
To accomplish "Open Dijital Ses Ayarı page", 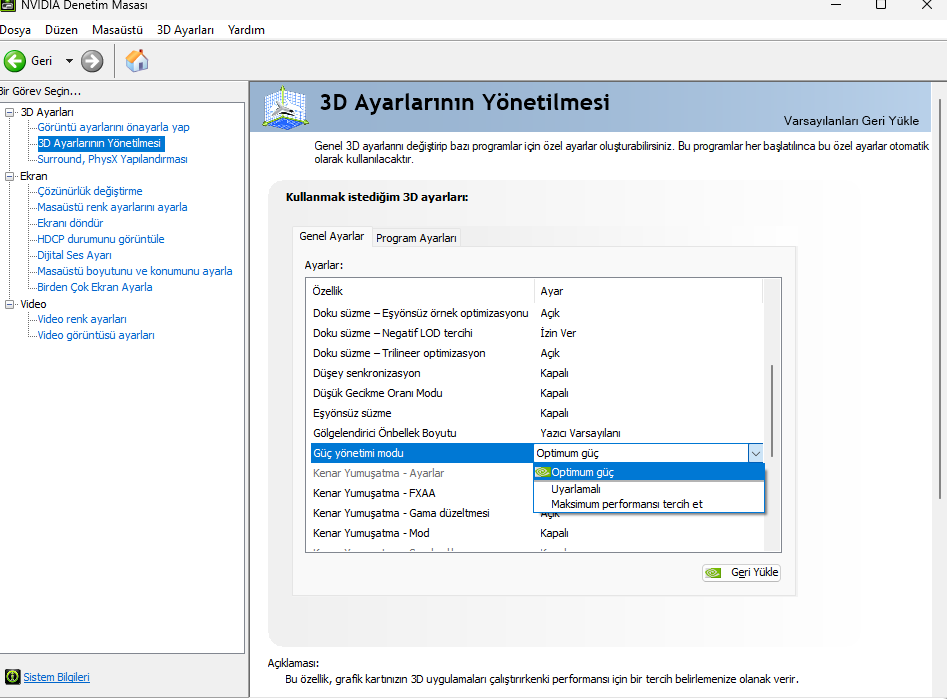I will tap(74, 256).
